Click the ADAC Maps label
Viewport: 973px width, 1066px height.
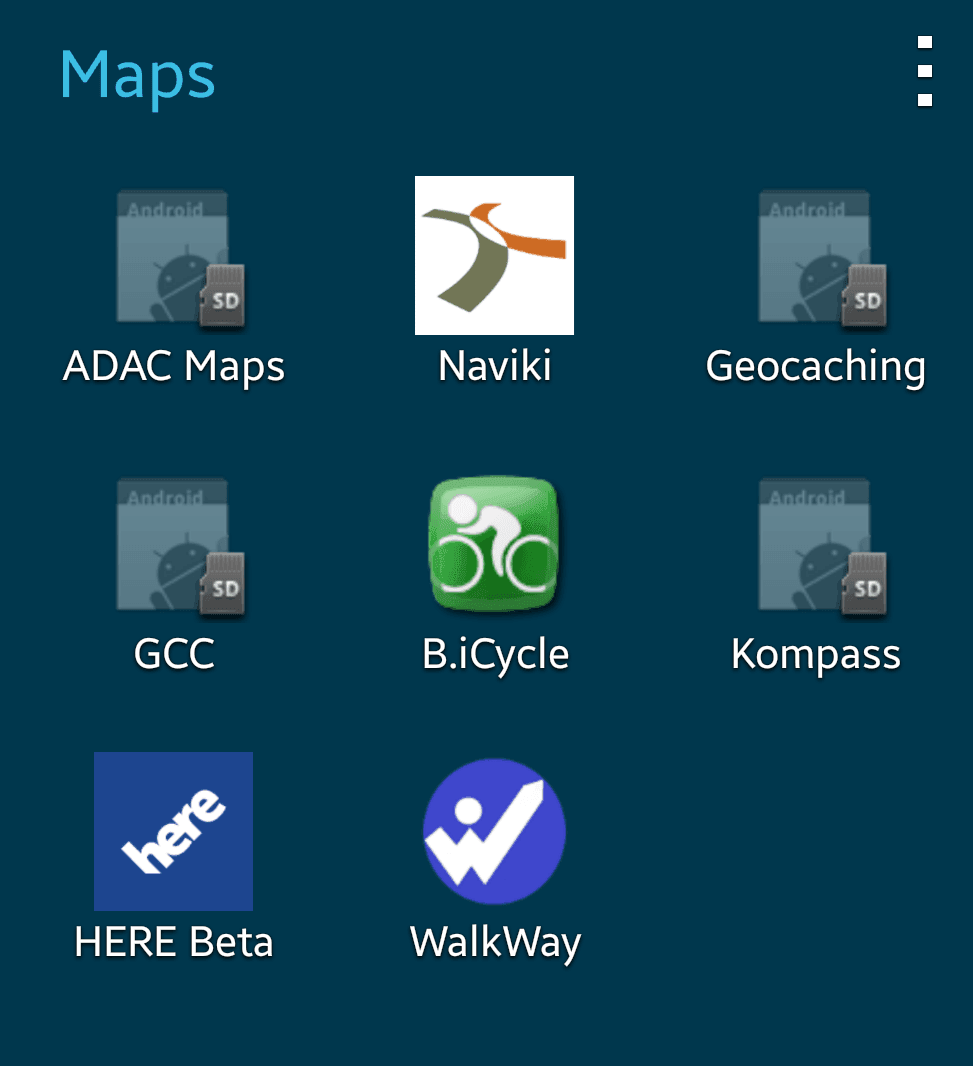point(173,367)
